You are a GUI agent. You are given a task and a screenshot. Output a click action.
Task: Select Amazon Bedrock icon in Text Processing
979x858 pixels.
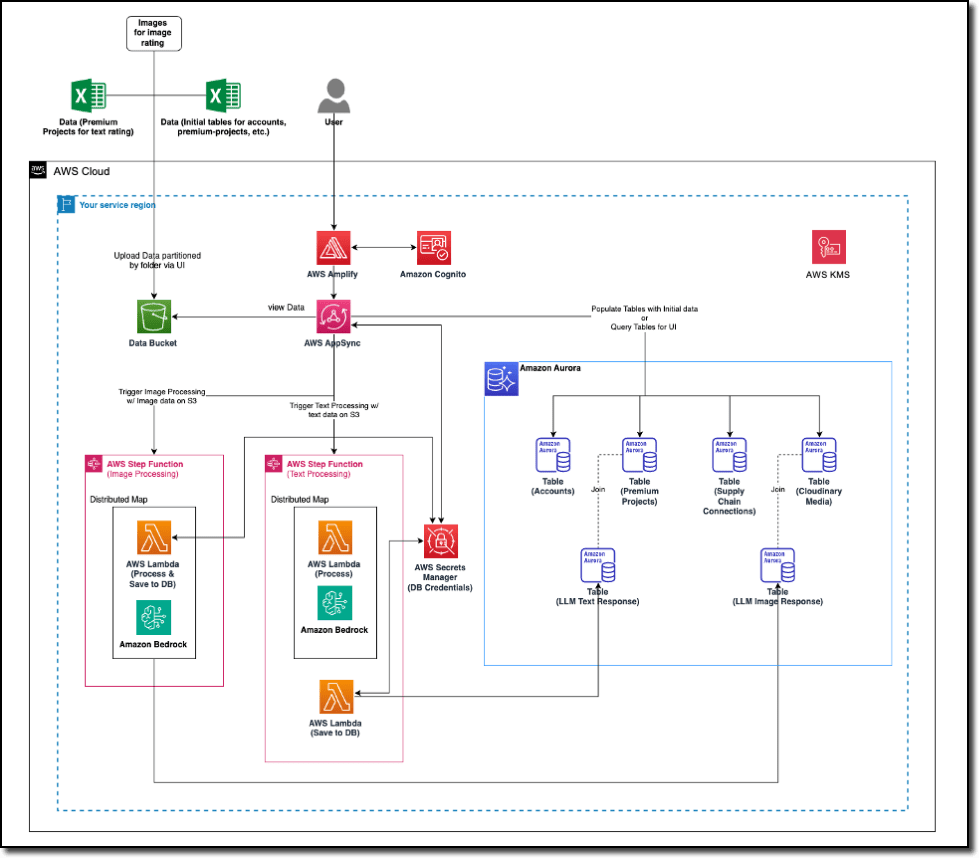click(x=334, y=603)
